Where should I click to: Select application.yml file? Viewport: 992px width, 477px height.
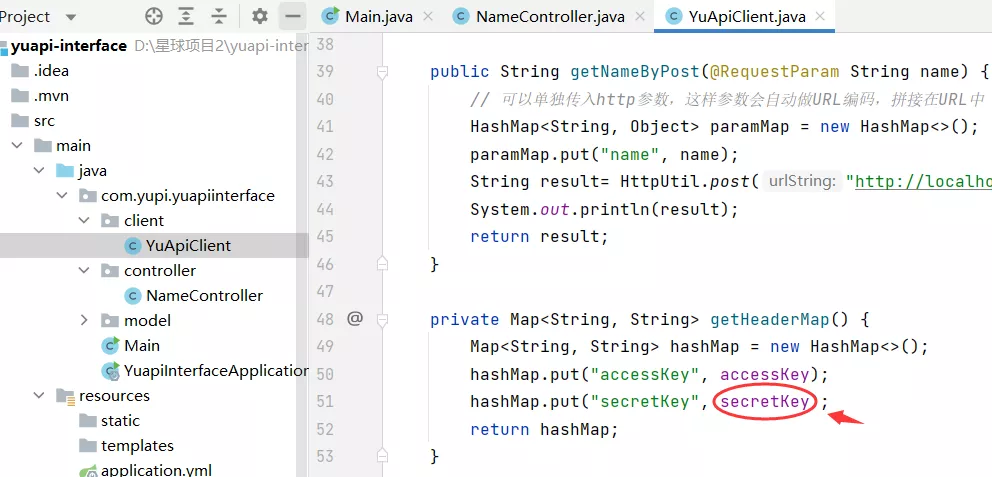[156, 470]
